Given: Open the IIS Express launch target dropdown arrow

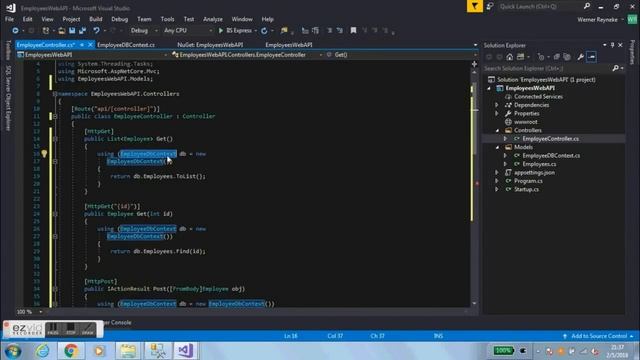Looking at the screenshot, I should click(256, 31).
